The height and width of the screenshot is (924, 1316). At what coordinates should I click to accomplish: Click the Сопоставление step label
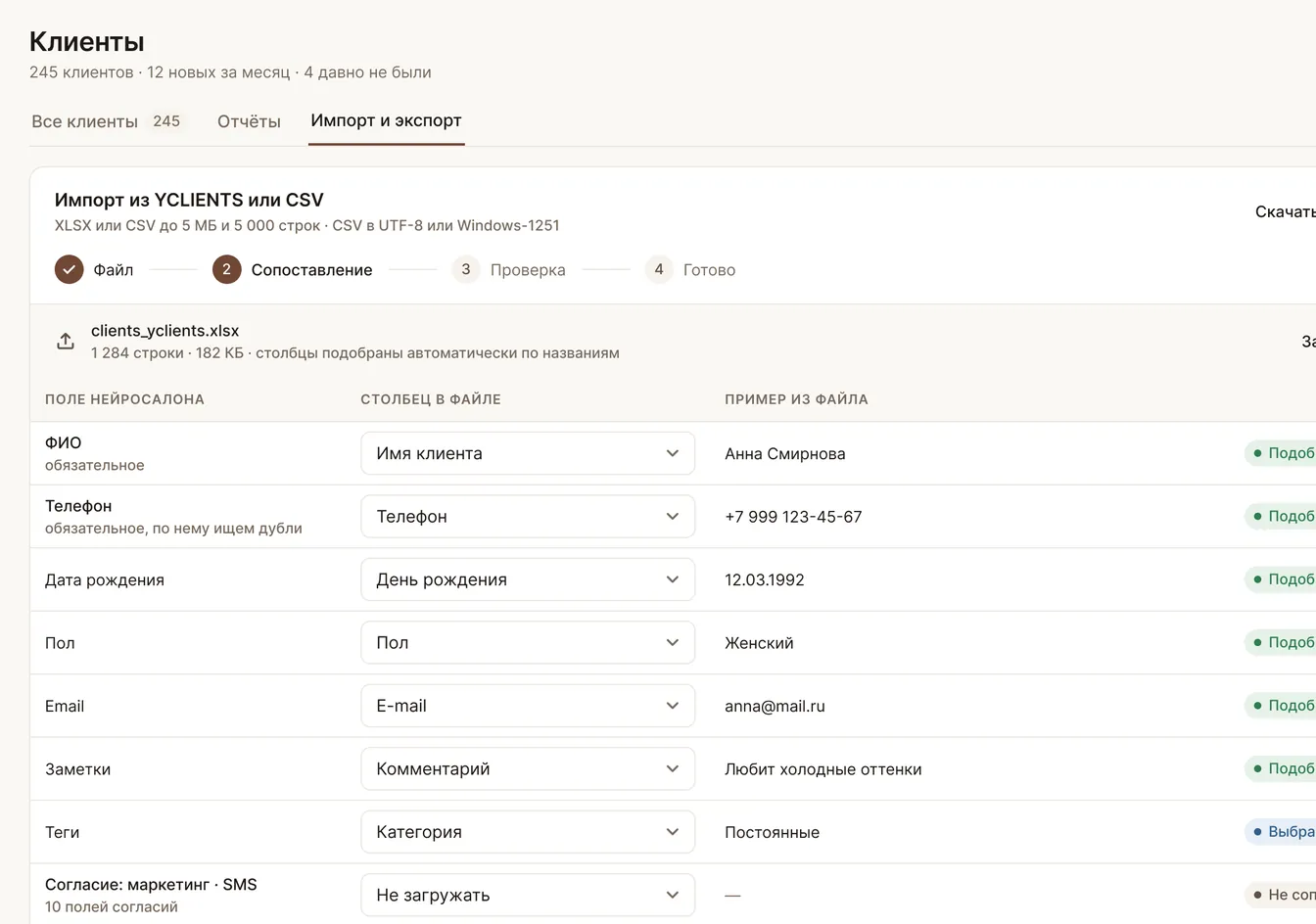[311, 270]
